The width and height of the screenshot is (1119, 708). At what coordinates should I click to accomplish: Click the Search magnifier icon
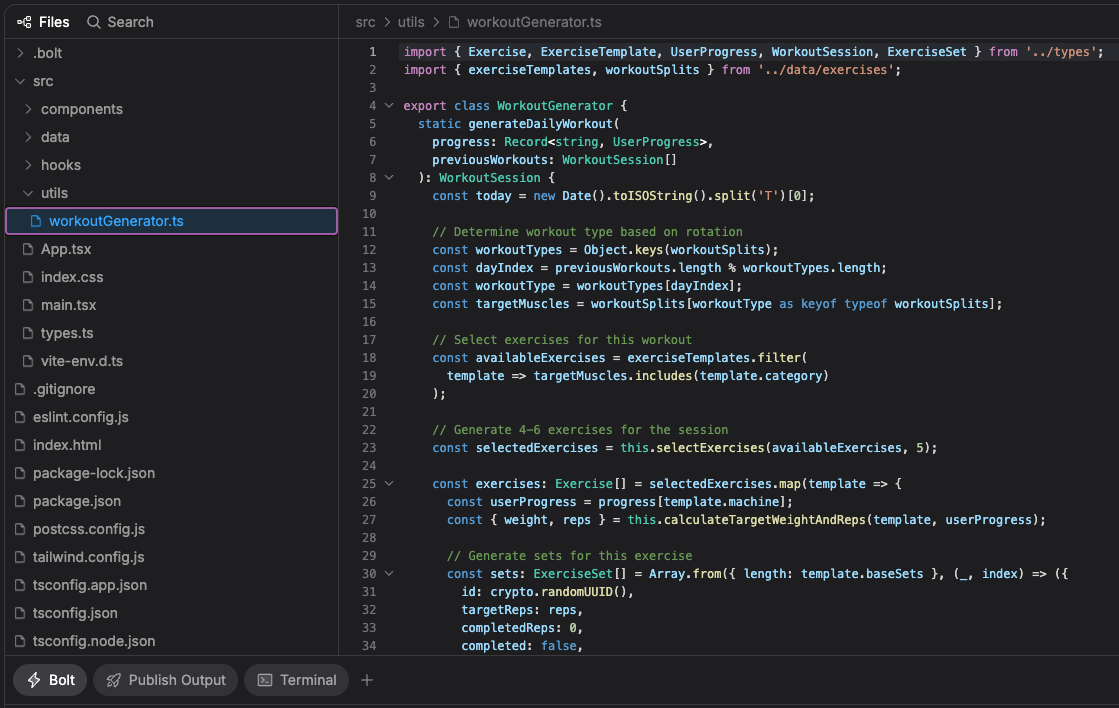coord(94,22)
